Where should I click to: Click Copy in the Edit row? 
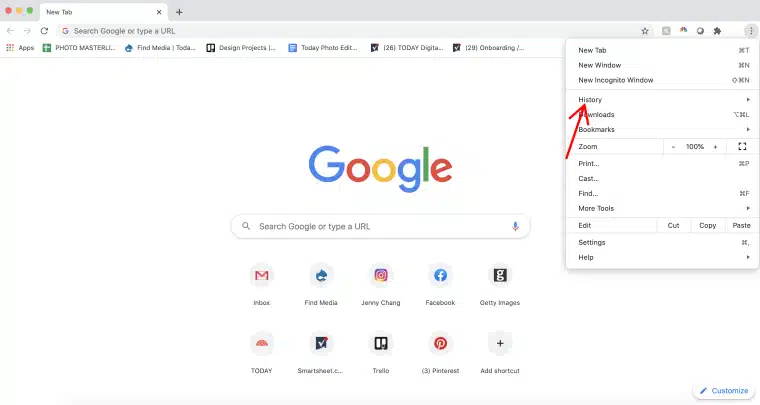point(708,226)
